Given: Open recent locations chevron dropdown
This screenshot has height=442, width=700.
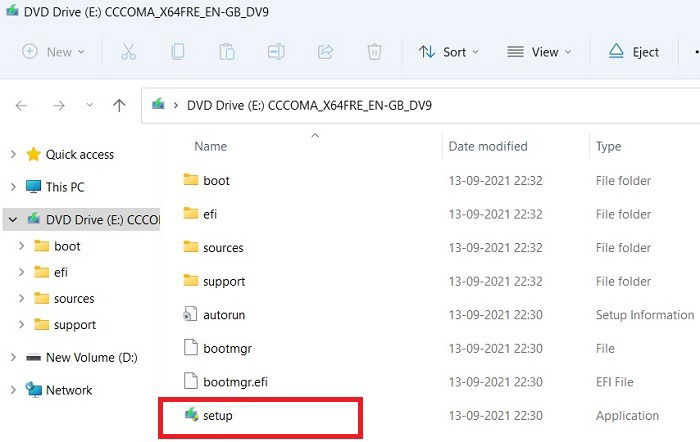Looking at the screenshot, I should (x=90, y=105).
